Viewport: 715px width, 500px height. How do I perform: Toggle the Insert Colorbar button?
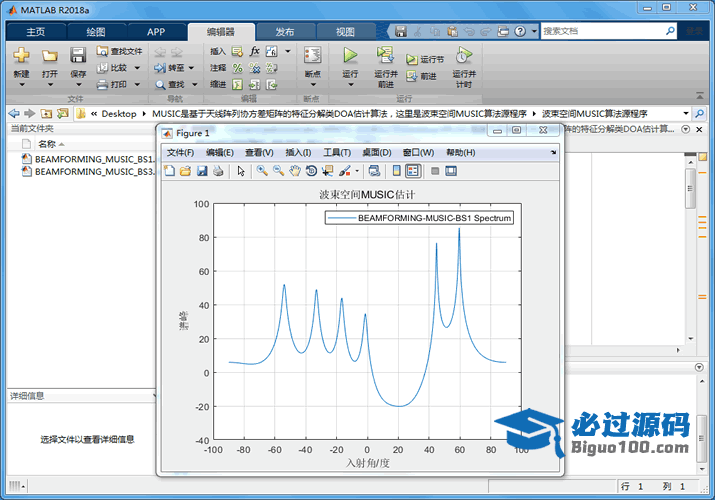coord(397,171)
